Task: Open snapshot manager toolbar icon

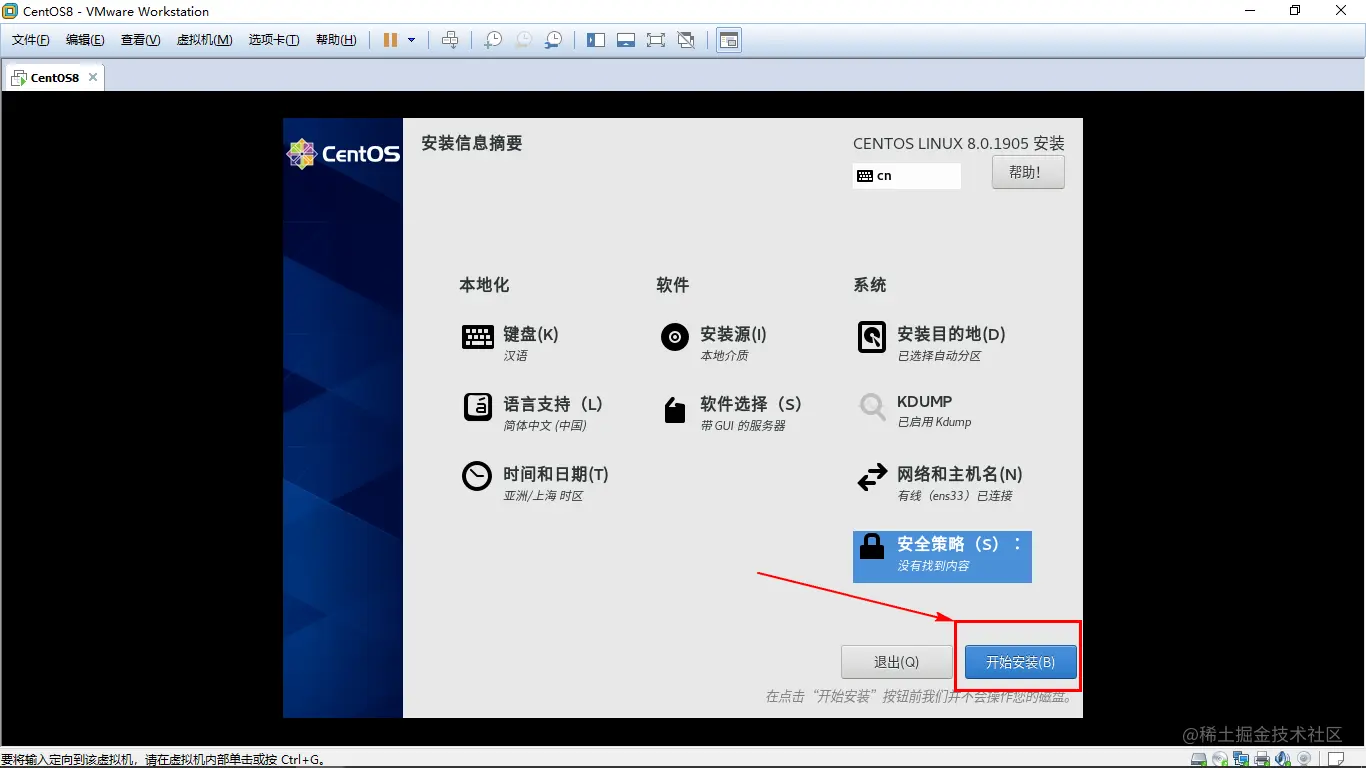Action: click(x=553, y=40)
